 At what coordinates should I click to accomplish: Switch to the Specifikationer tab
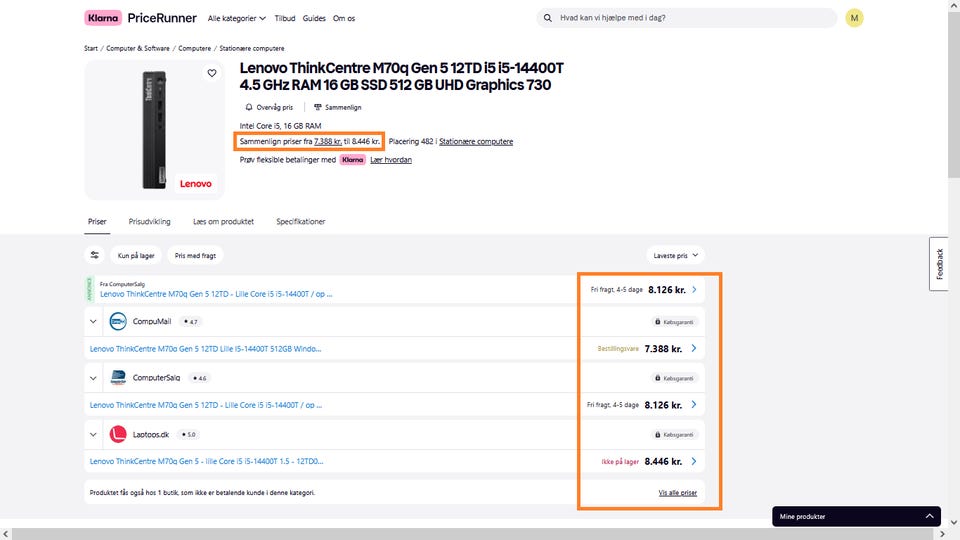tap(301, 222)
